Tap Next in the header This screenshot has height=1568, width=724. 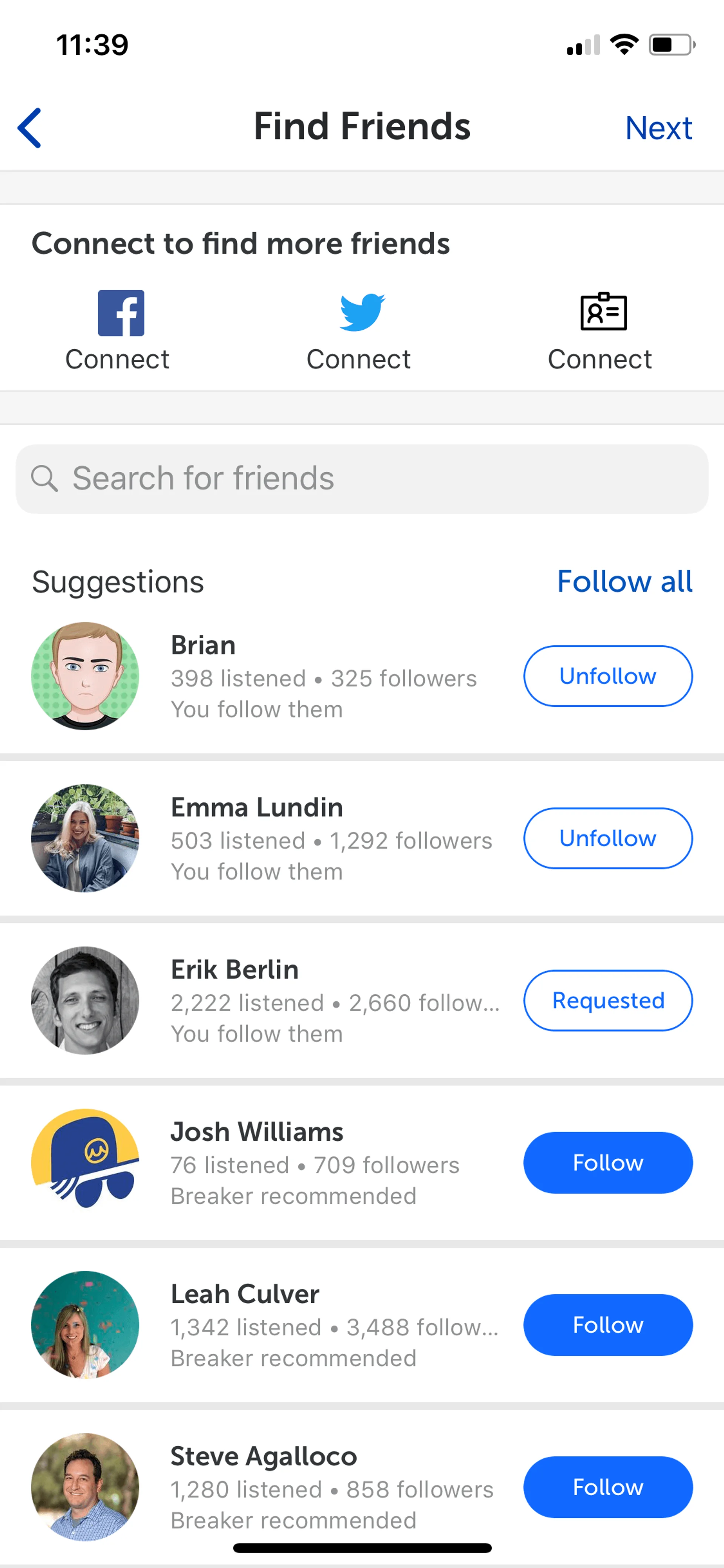[658, 128]
